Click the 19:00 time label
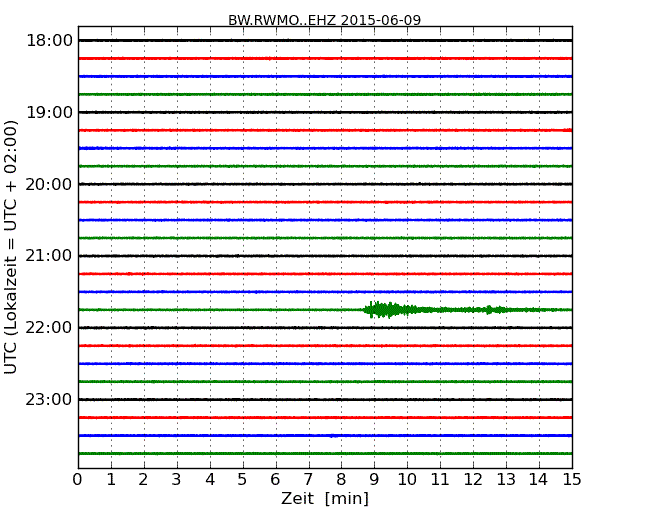Viewport: 650px width, 520px height. coord(49,112)
